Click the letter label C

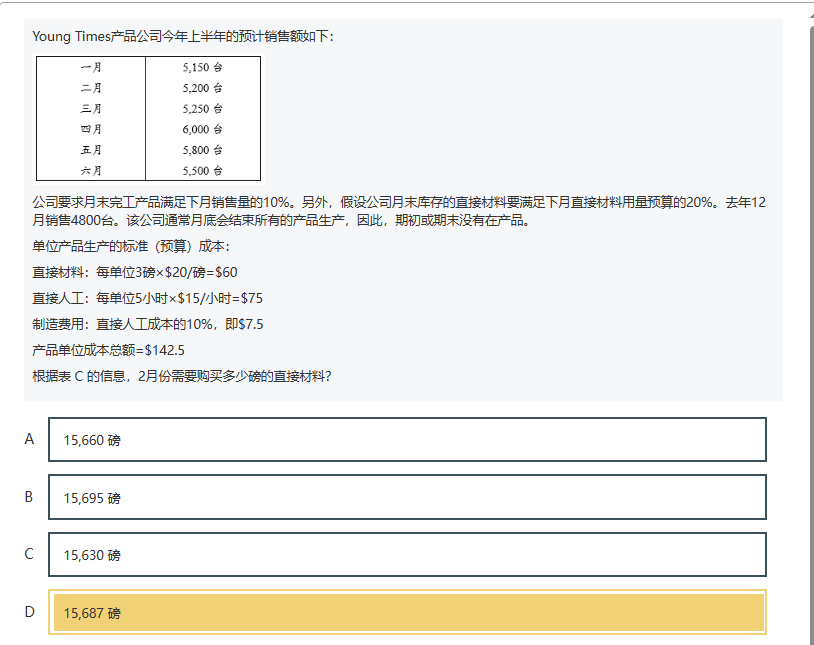(29, 553)
